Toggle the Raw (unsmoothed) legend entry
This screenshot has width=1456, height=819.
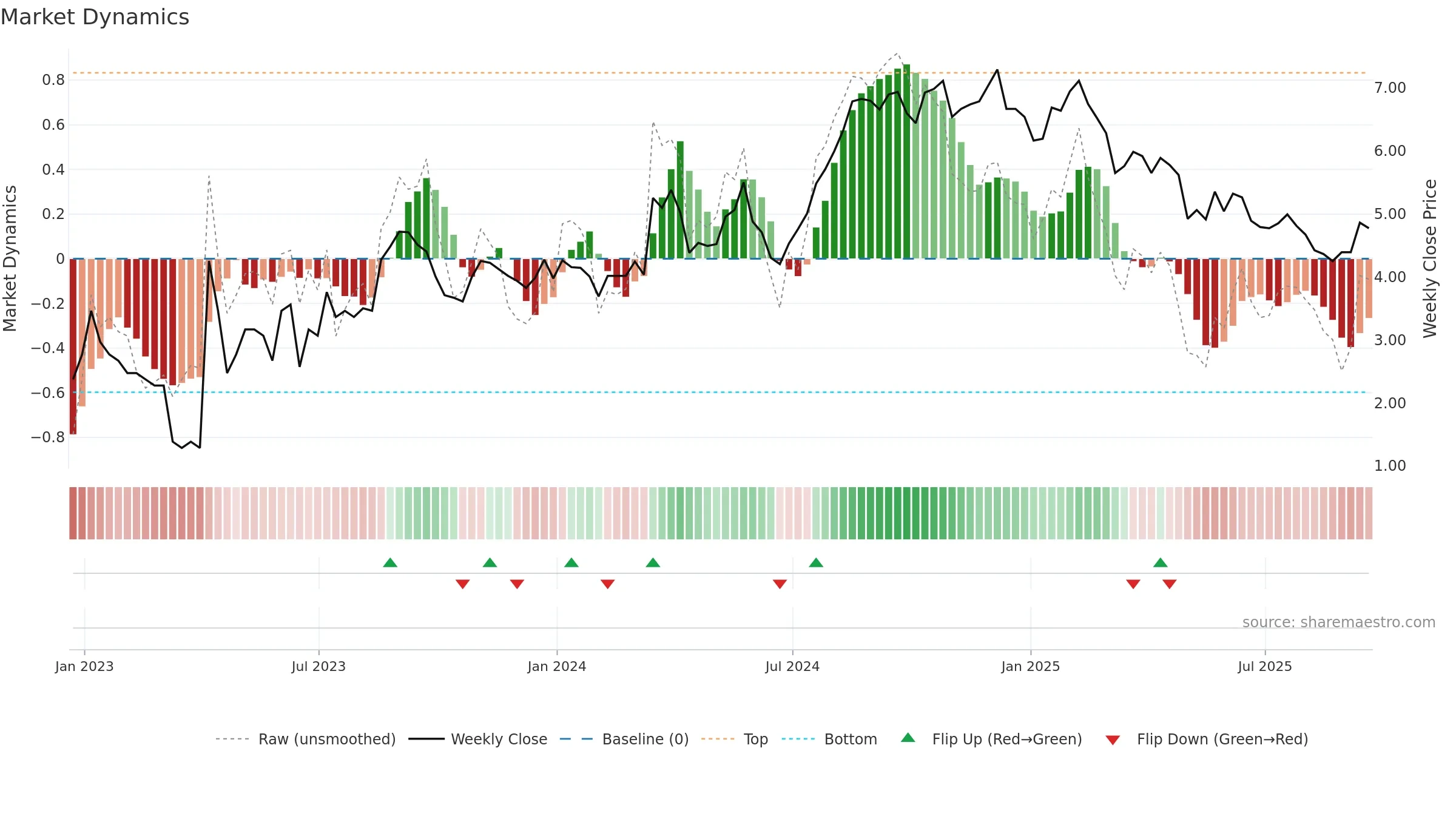(x=305, y=739)
